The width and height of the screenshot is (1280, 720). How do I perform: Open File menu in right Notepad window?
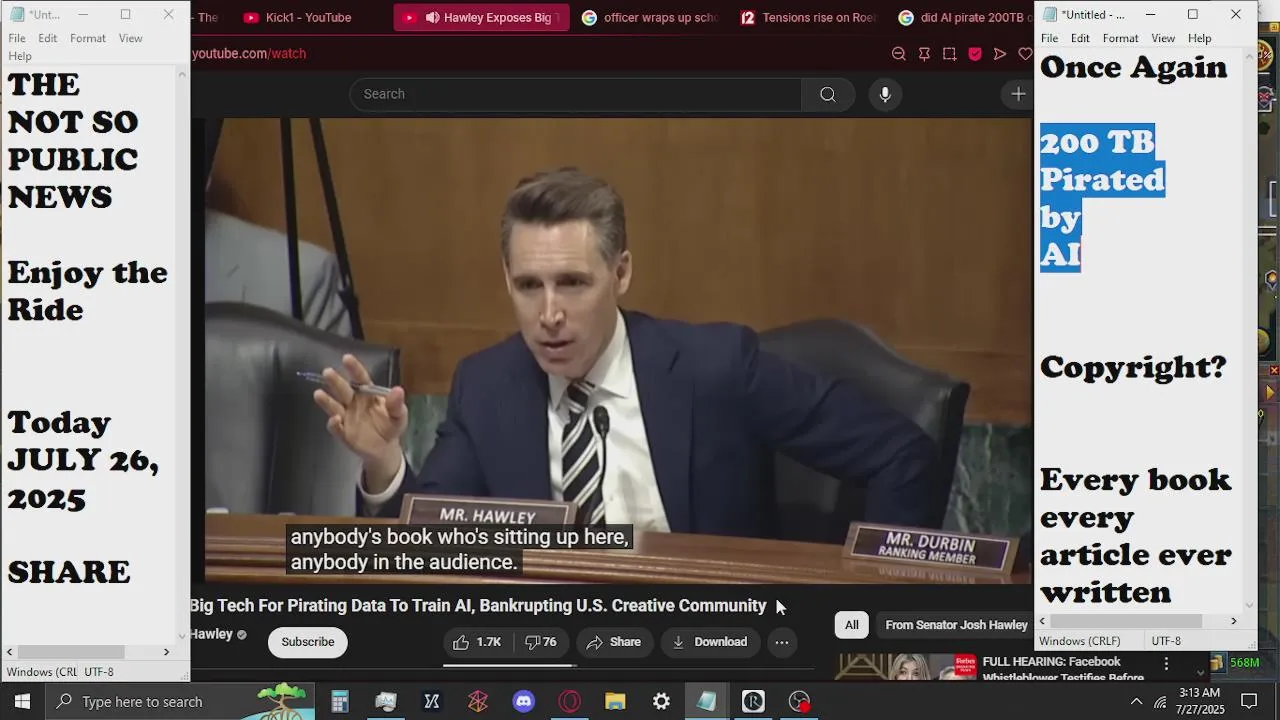coord(1049,38)
